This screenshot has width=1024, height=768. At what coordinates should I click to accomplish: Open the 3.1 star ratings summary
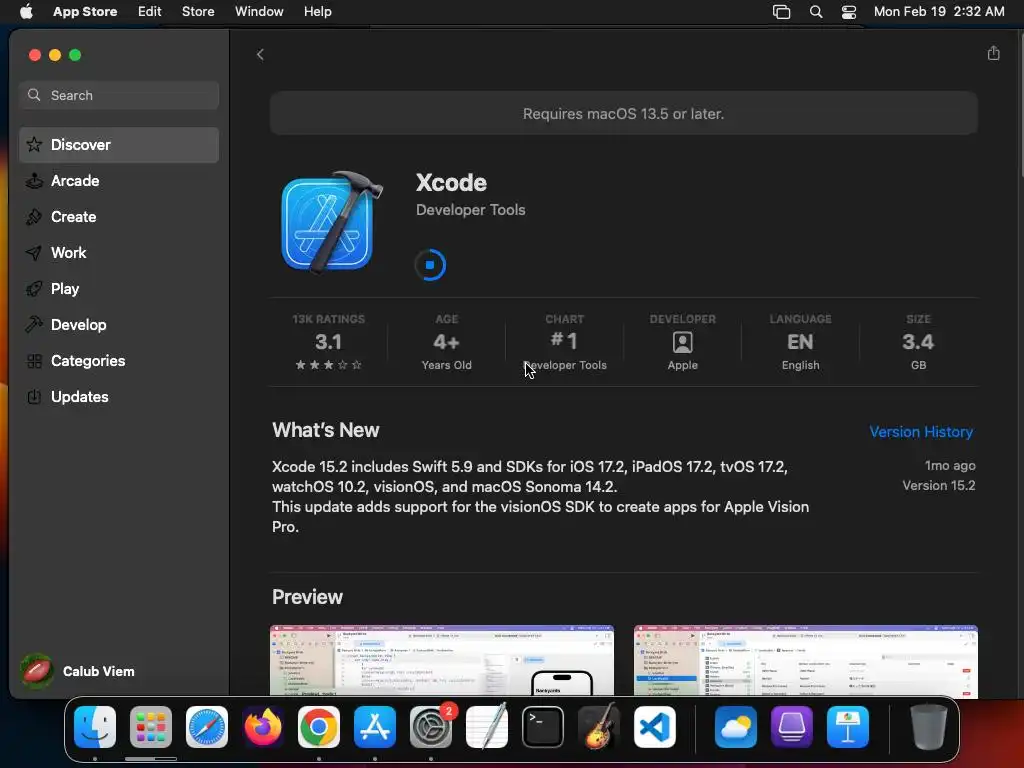point(328,342)
